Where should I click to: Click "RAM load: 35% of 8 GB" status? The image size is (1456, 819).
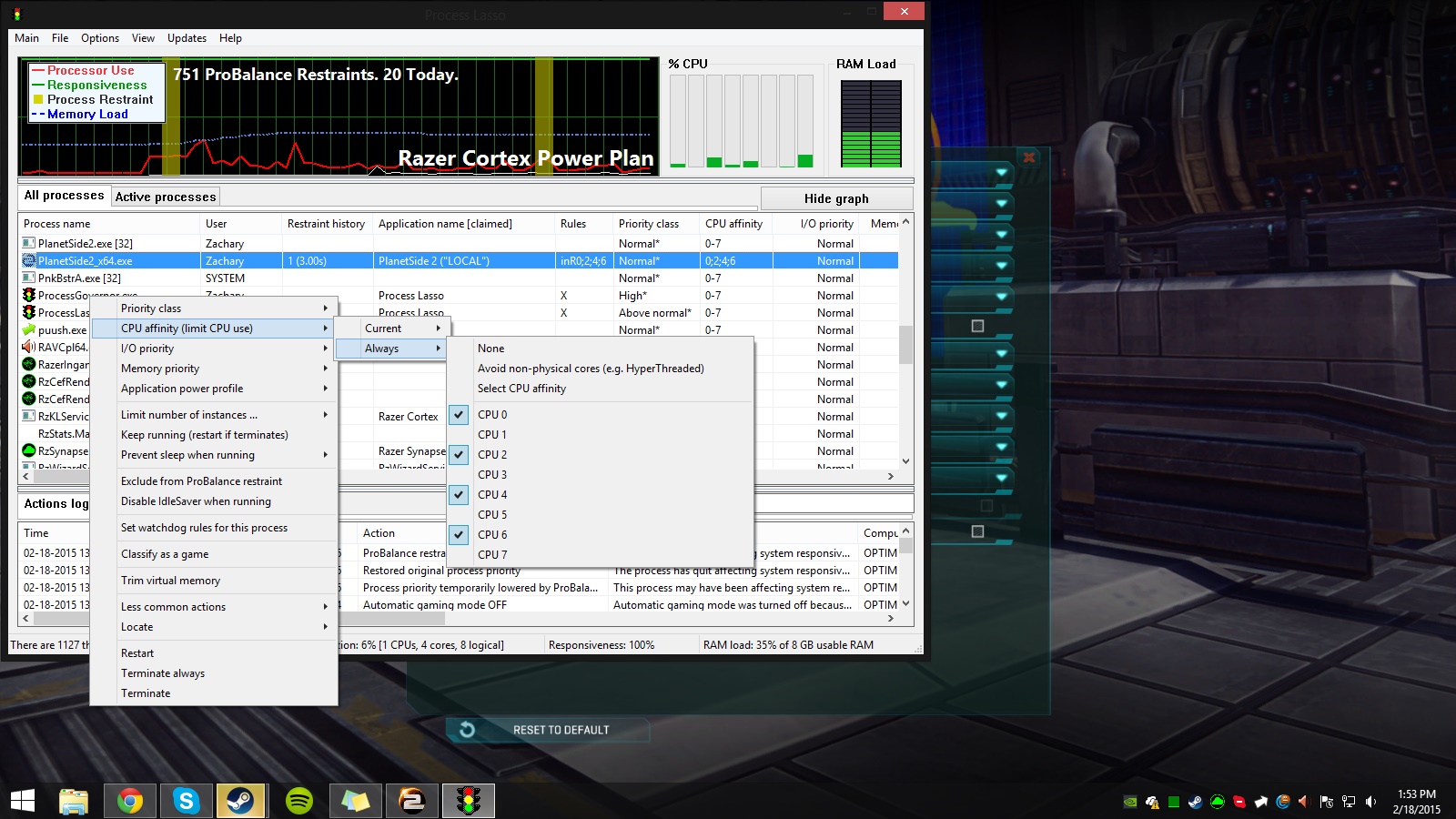[788, 645]
